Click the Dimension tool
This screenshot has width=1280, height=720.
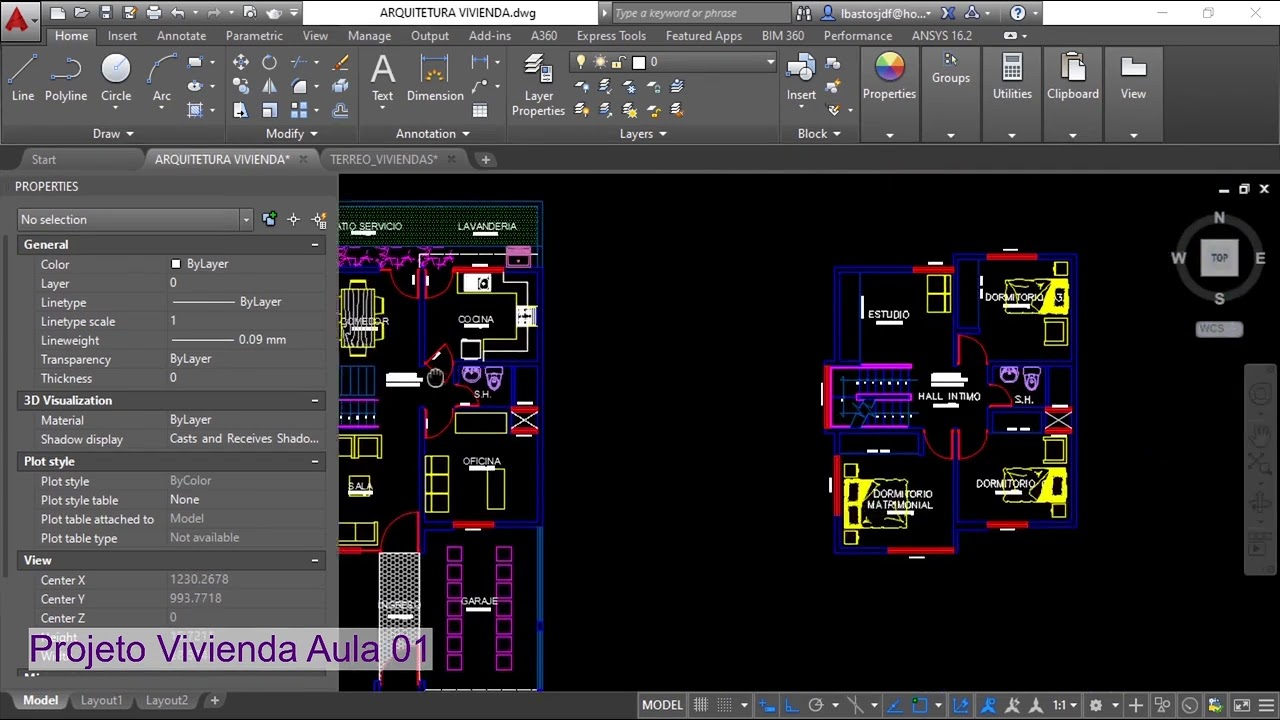coord(435,78)
